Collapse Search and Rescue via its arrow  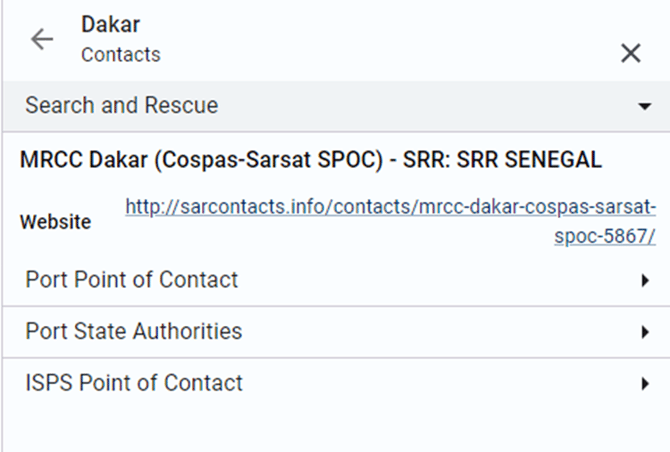tap(645, 106)
